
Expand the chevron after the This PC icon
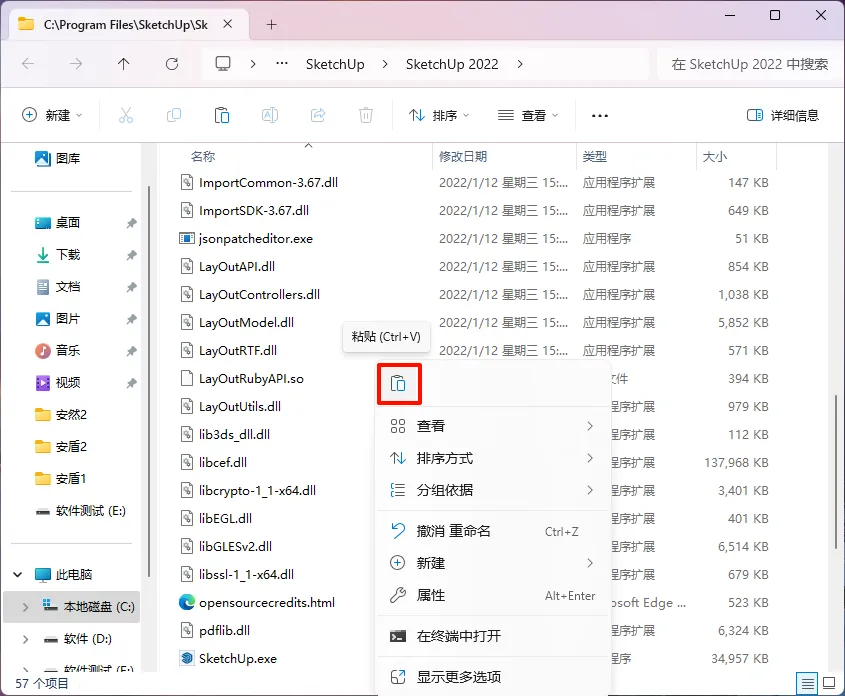253,64
